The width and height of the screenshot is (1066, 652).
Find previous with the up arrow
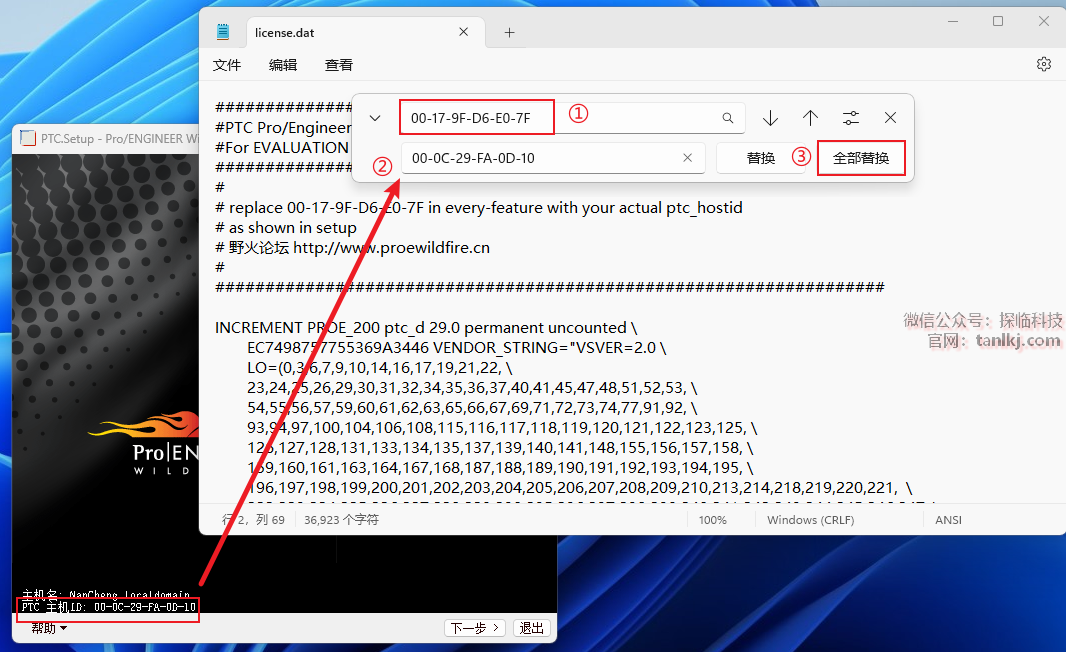click(810, 118)
